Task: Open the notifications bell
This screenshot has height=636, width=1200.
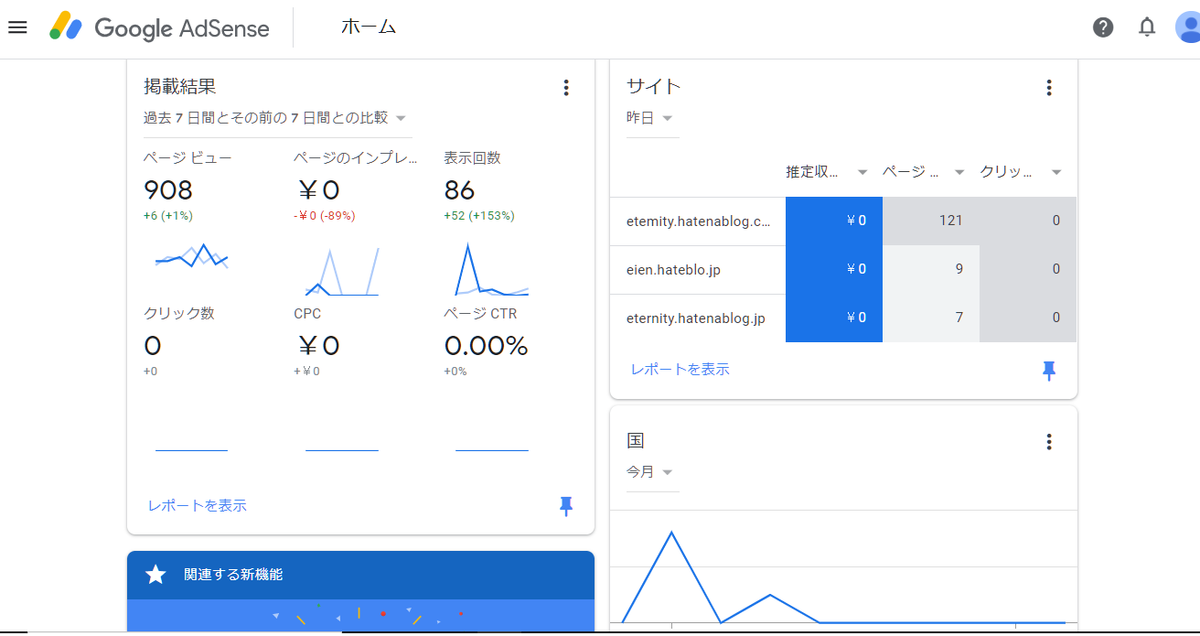Action: pos(1147,27)
